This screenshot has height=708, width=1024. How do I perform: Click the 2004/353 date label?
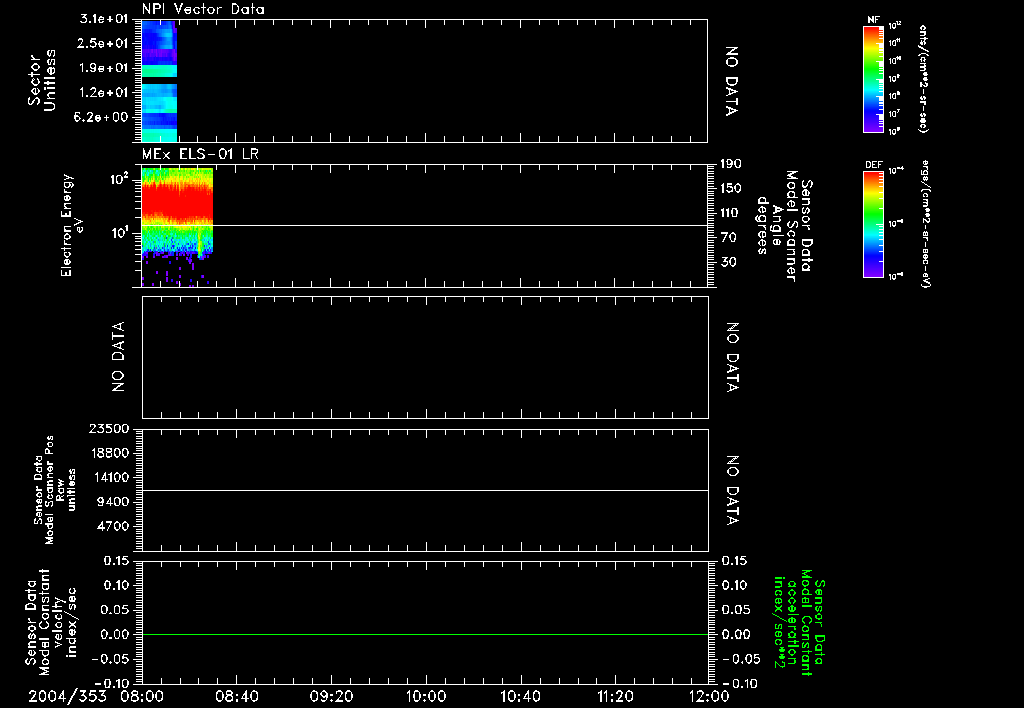[x=67, y=696]
